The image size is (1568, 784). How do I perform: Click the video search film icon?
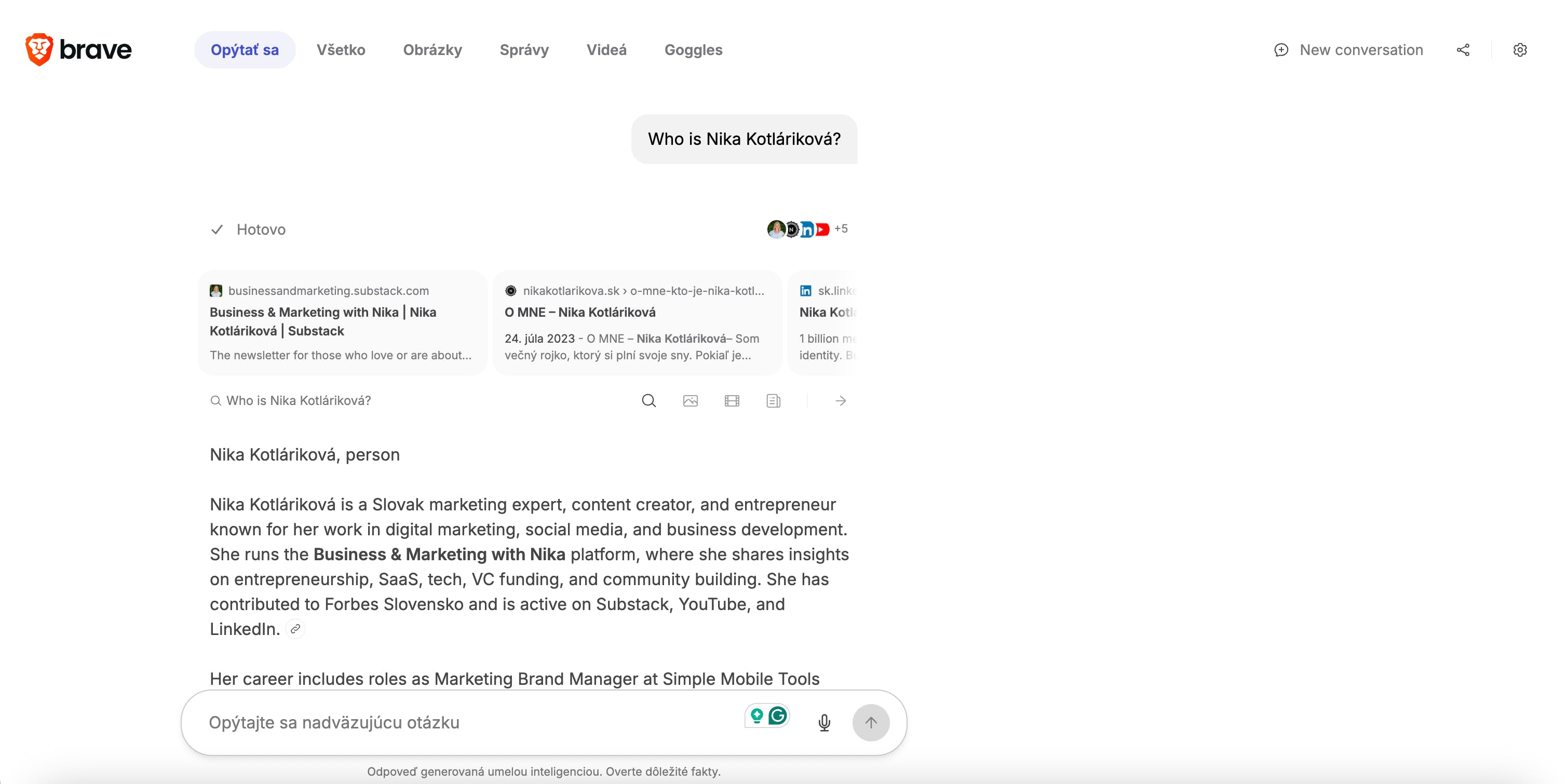pos(732,400)
